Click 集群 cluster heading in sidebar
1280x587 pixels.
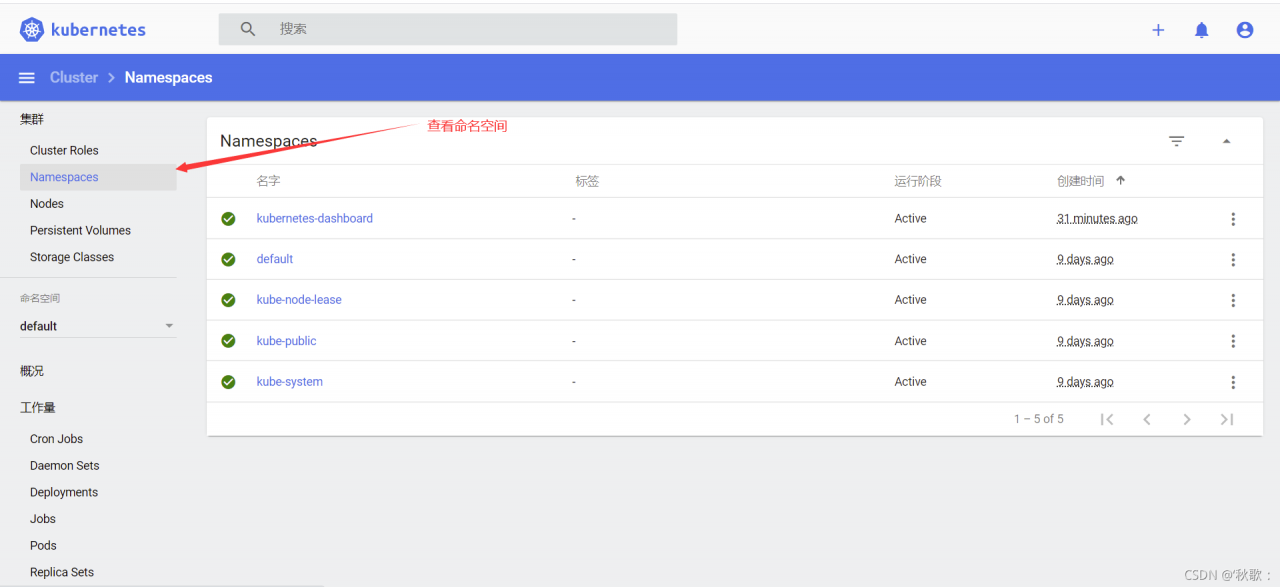click(32, 120)
